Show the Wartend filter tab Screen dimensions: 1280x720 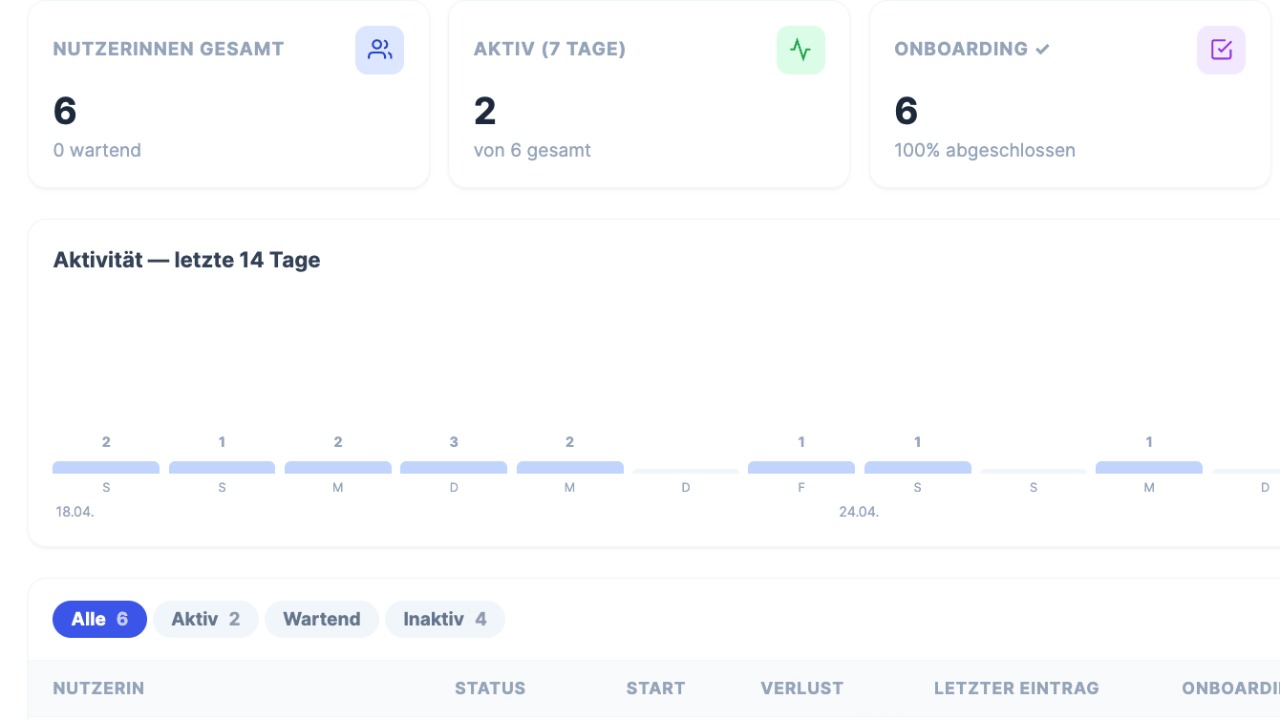322,619
